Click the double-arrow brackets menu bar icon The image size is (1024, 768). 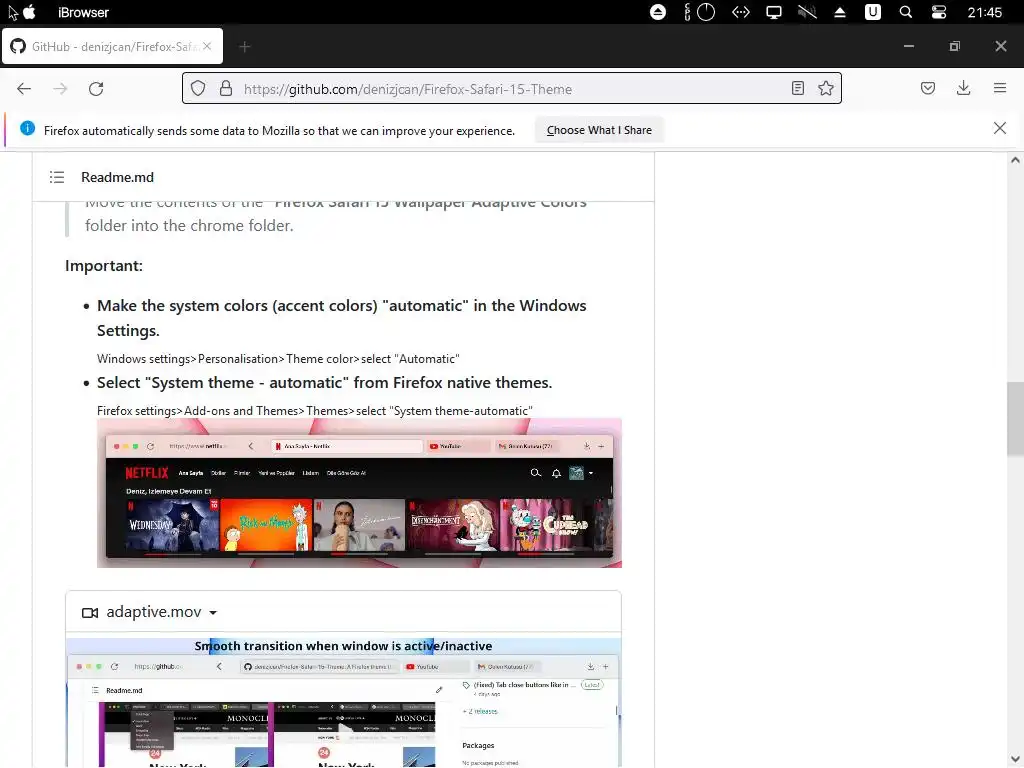point(741,12)
